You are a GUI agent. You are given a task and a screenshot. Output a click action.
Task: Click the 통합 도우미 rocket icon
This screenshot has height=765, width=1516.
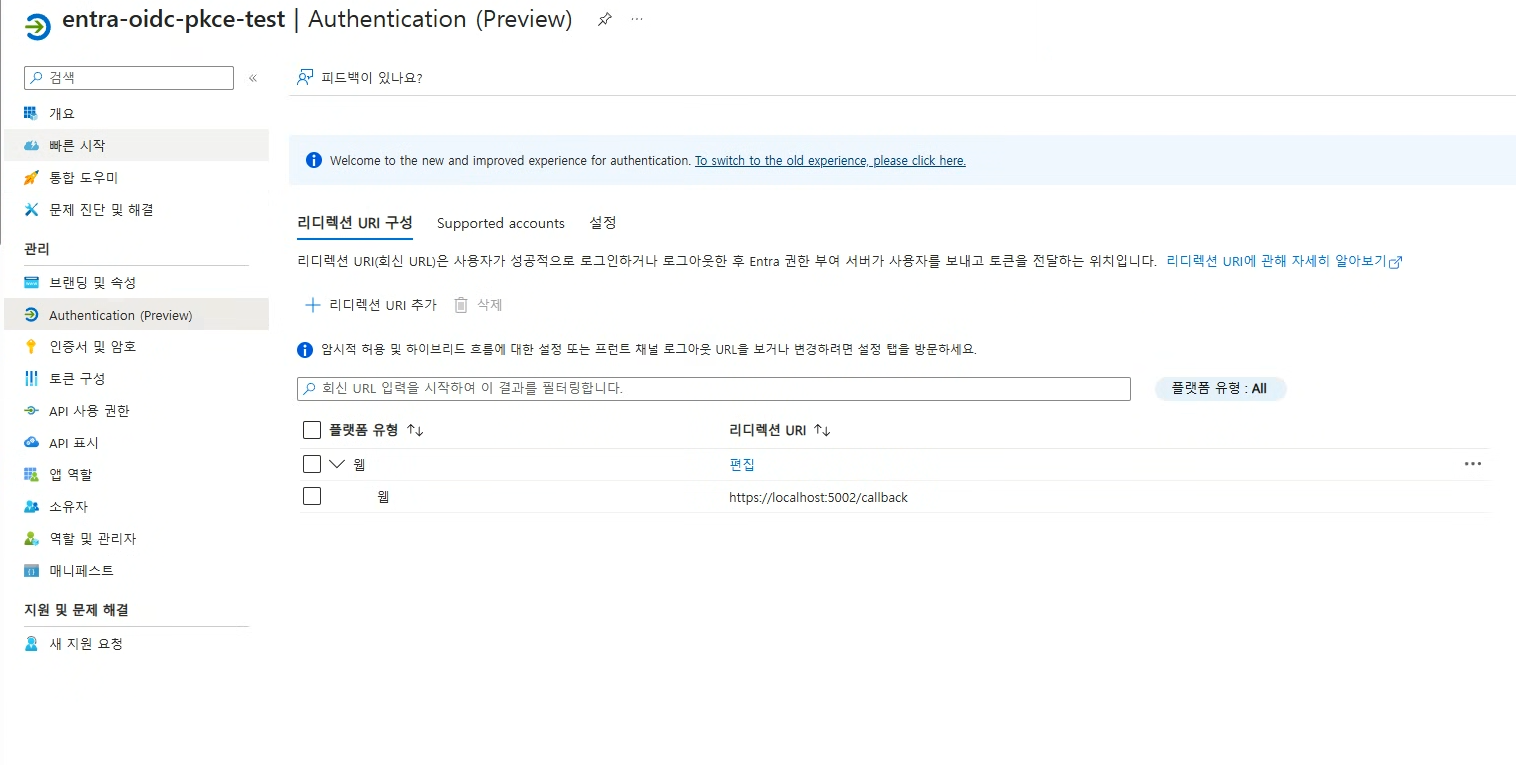pos(31,178)
